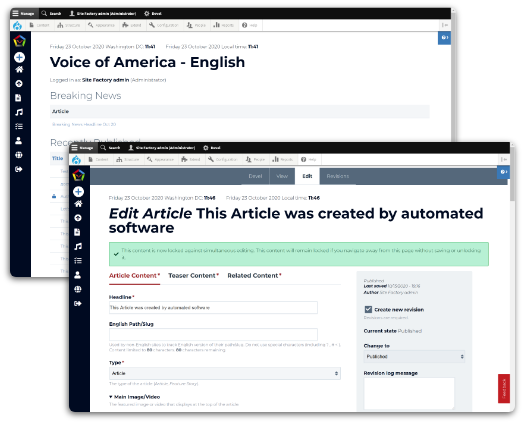523x424 pixels.
Task: Go home via house icon in Edit Article sidebar
Action: 78,204
